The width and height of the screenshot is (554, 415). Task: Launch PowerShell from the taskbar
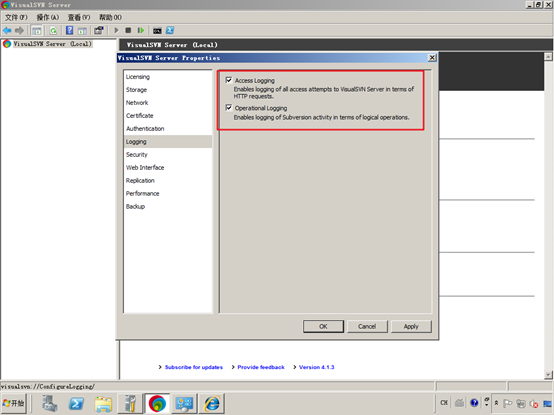[x=76, y=403]
